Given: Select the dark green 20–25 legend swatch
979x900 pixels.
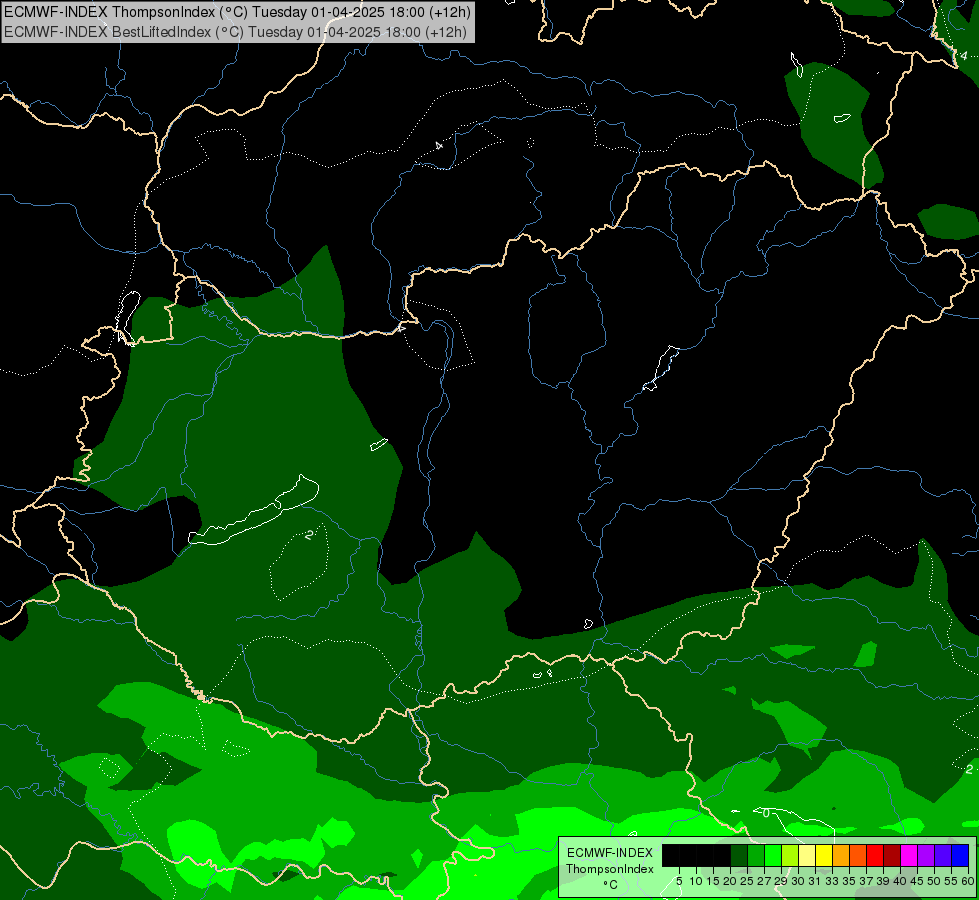Looking at the screenshot, I should point(739,855).
